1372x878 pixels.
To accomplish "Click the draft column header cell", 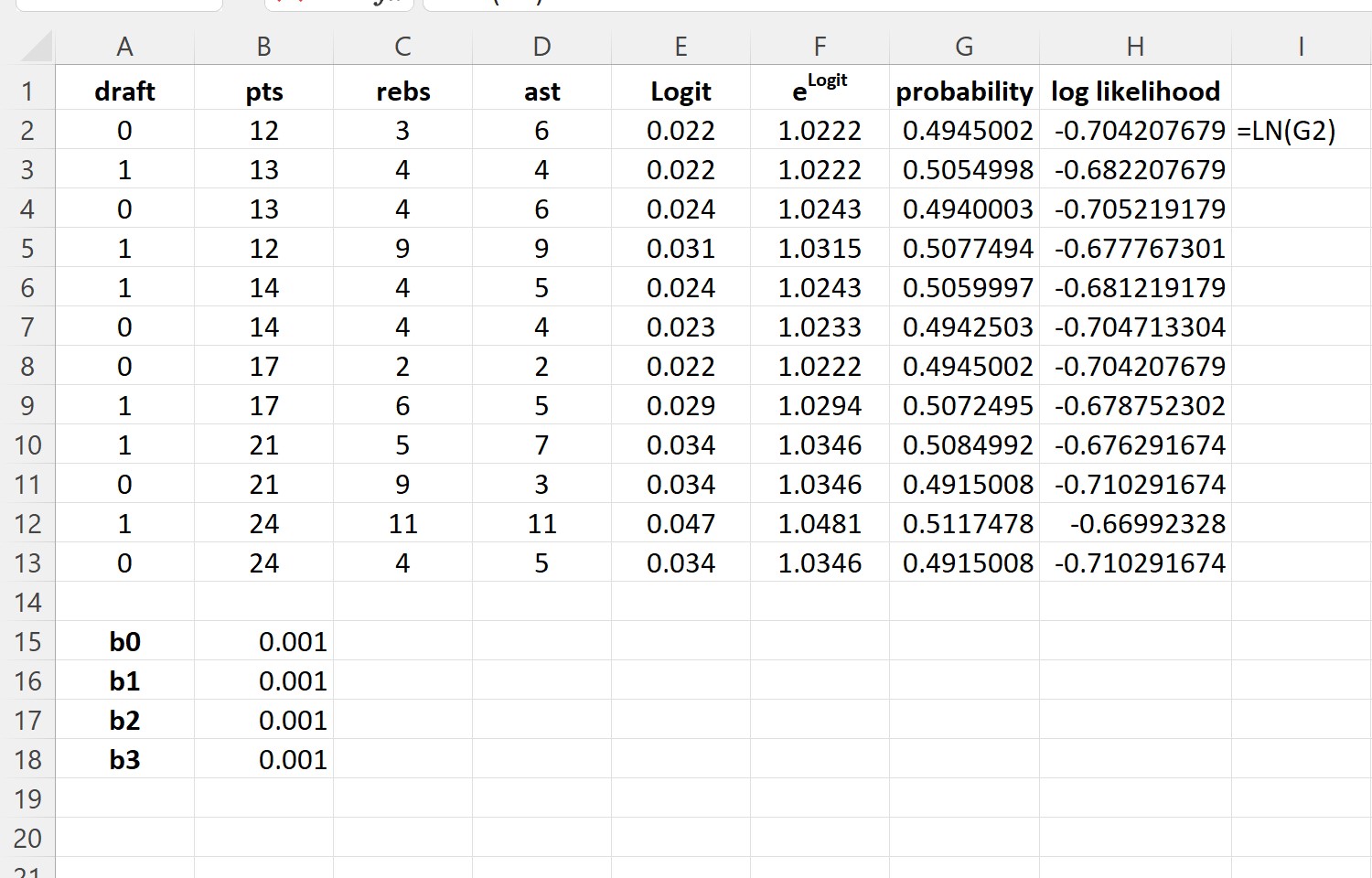I will 124,90.
